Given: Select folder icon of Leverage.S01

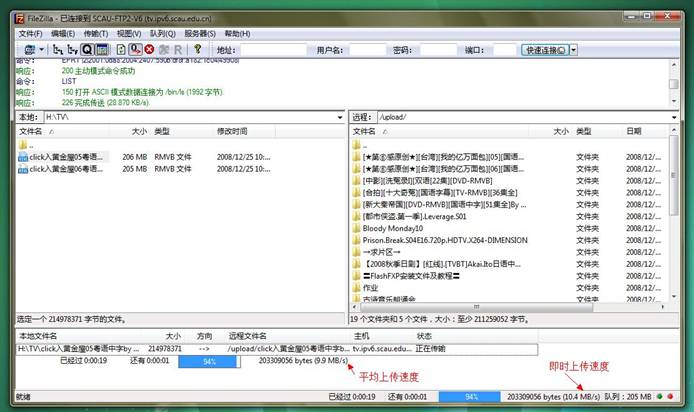Looking at the screenshot, I should 357,216.
